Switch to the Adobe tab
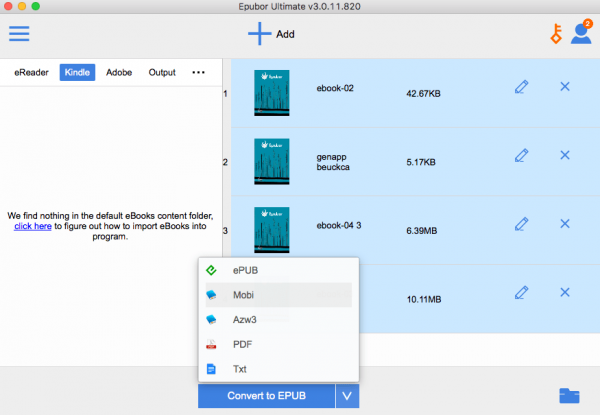 118,73
